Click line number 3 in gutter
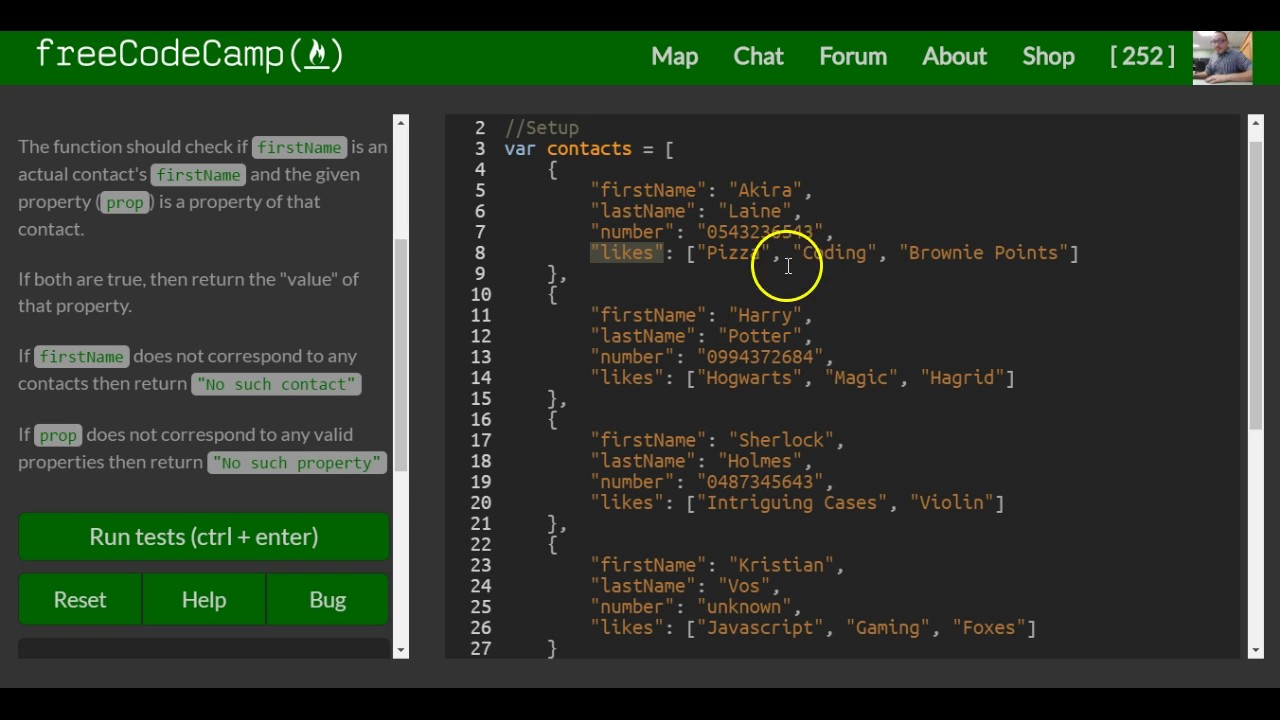Screen dimensions: 1280x720 coord(480,149)
